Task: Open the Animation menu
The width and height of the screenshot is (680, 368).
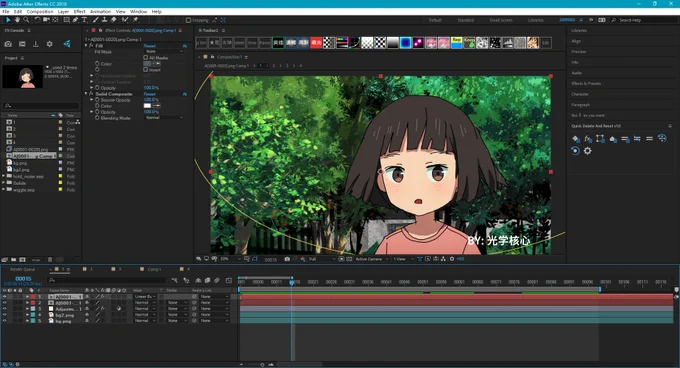Action: pos(100,12)
